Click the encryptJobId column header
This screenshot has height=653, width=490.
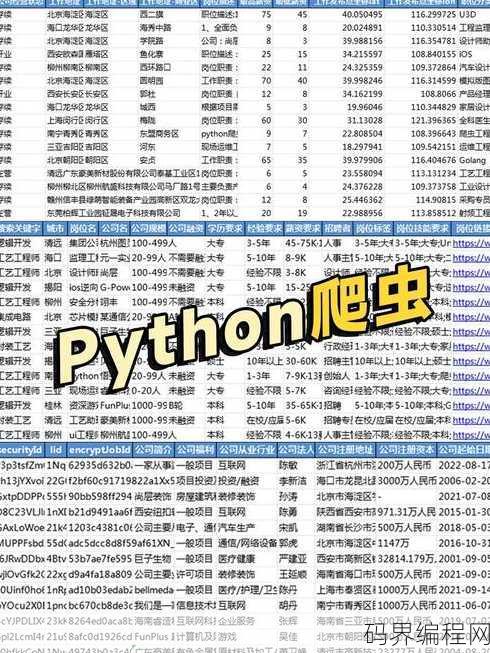(99, 450)
